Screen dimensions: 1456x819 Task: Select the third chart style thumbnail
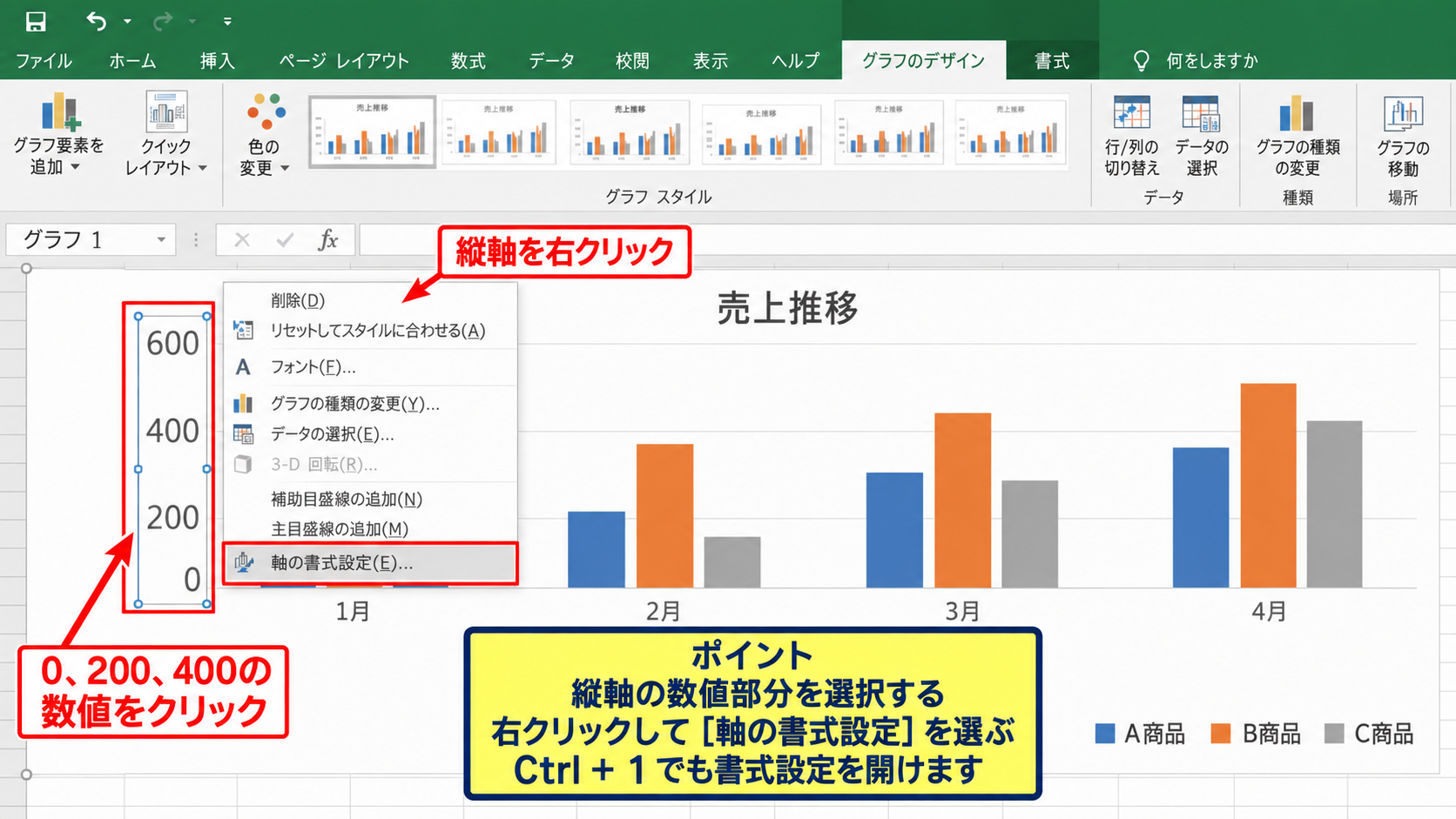pos(630,131)
